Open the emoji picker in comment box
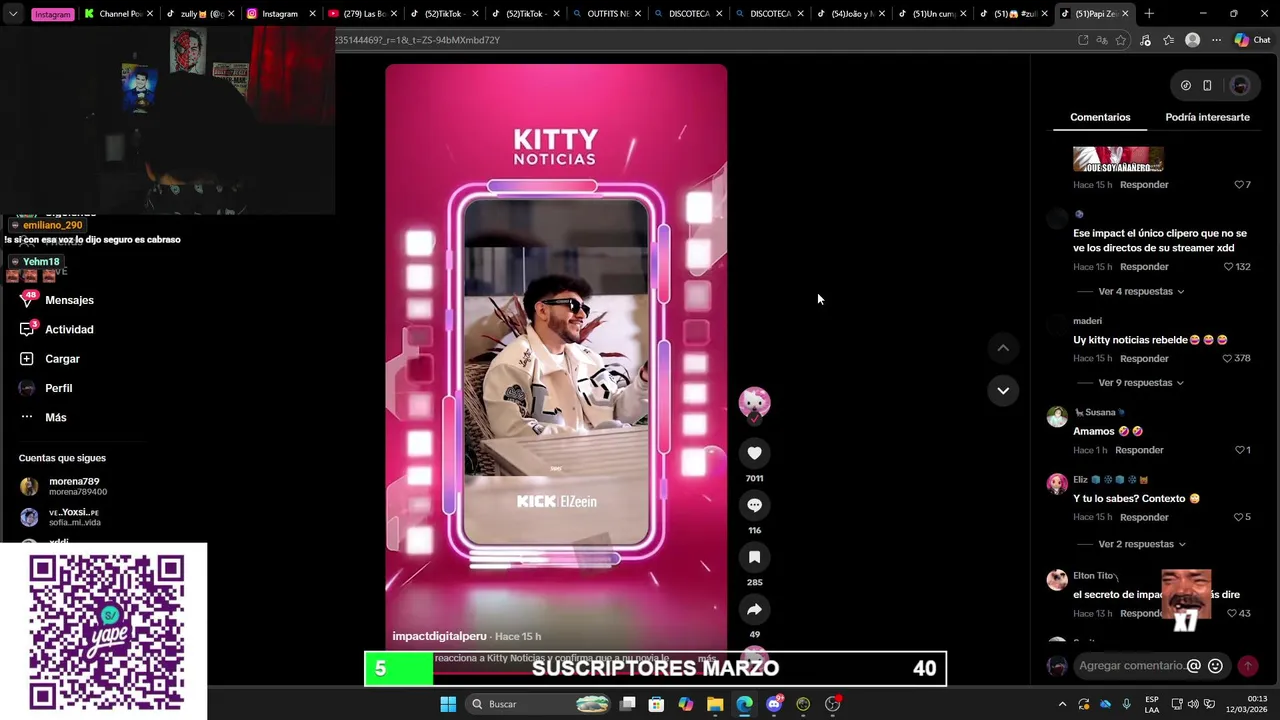This screenshot has width=1280, height=720. pos(1215,666)
